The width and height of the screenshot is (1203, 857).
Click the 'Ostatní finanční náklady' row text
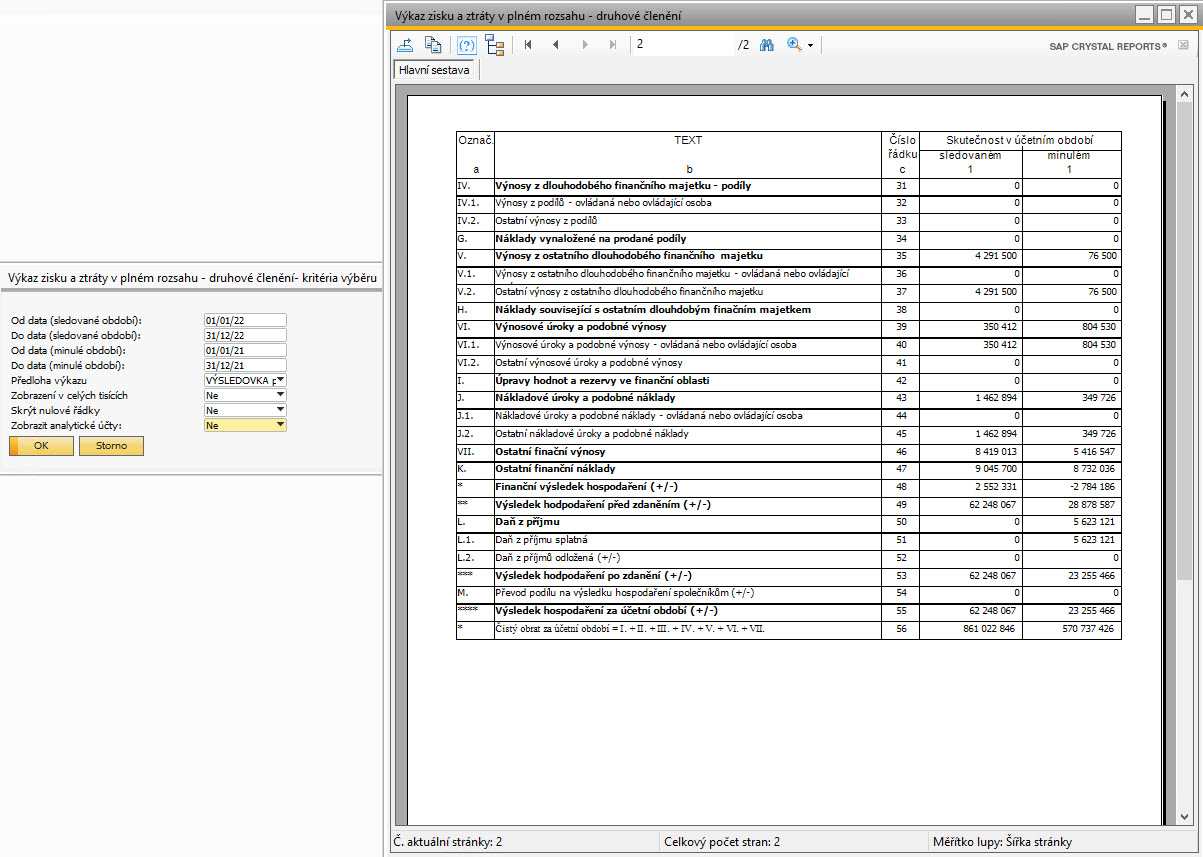tap(556, 468)
